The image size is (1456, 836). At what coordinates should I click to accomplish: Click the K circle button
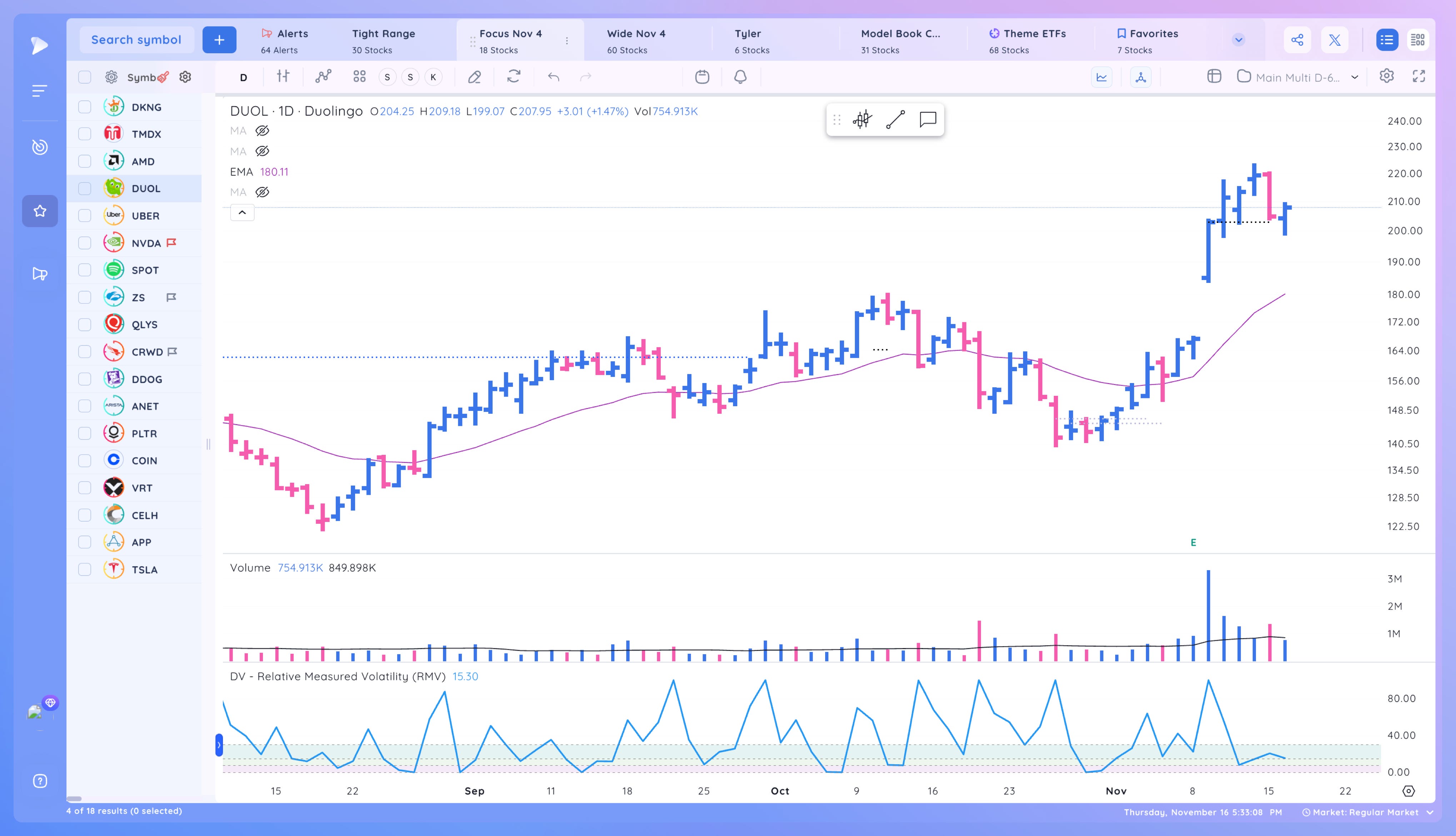tap(433, 77)
